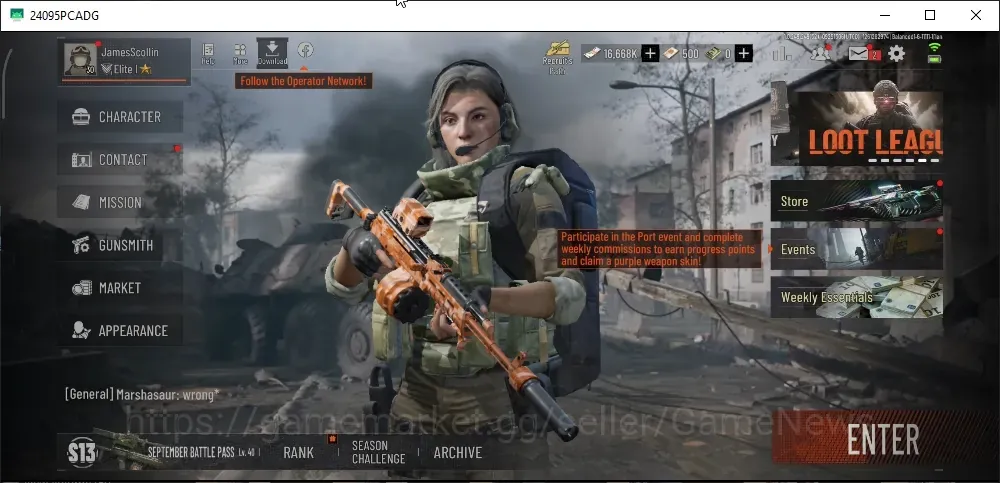Click the Elite I rank badge
The image size is (1000, 483).
(x=126, y=69)
